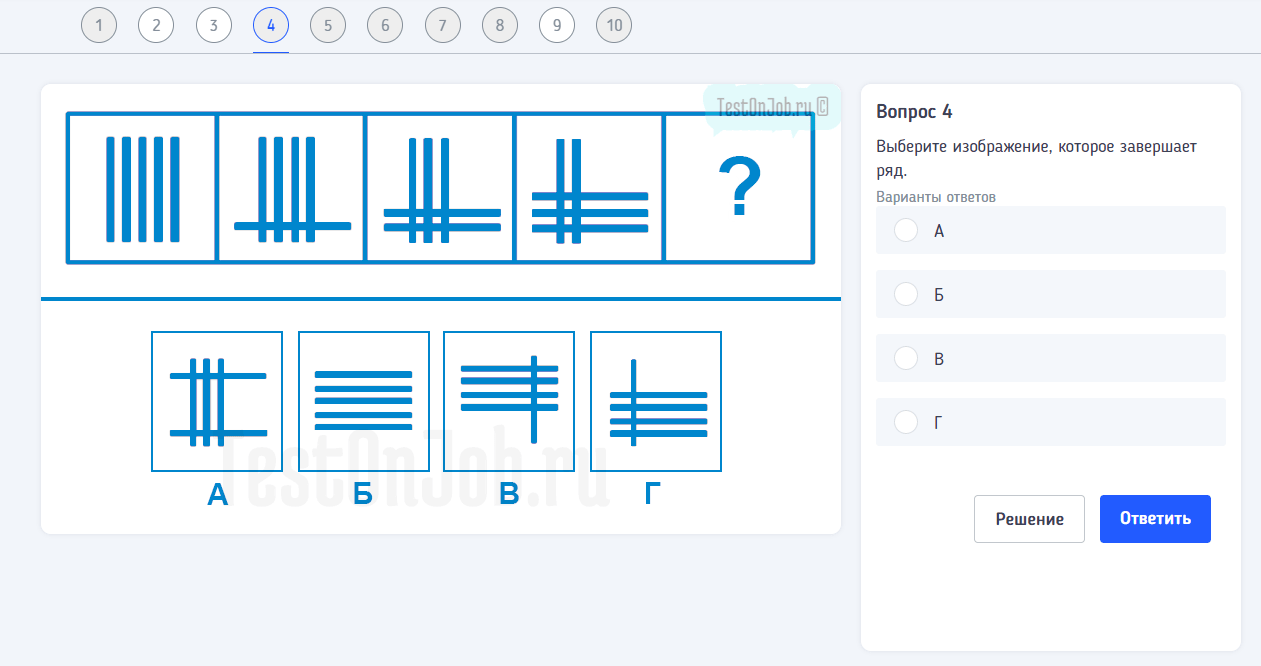Jump to question 5
The image size is (1261, 666).
pos(328,26)
